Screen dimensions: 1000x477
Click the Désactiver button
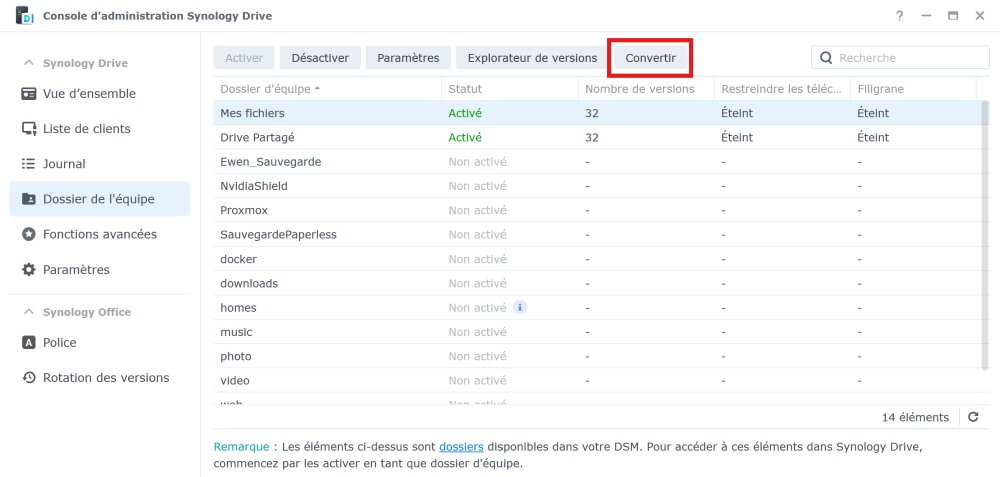[320, 57]
